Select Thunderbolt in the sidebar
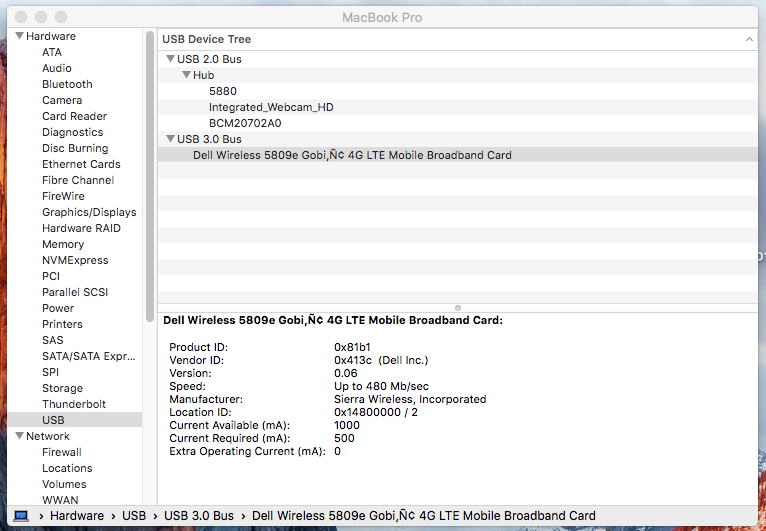 coord(74,404)
